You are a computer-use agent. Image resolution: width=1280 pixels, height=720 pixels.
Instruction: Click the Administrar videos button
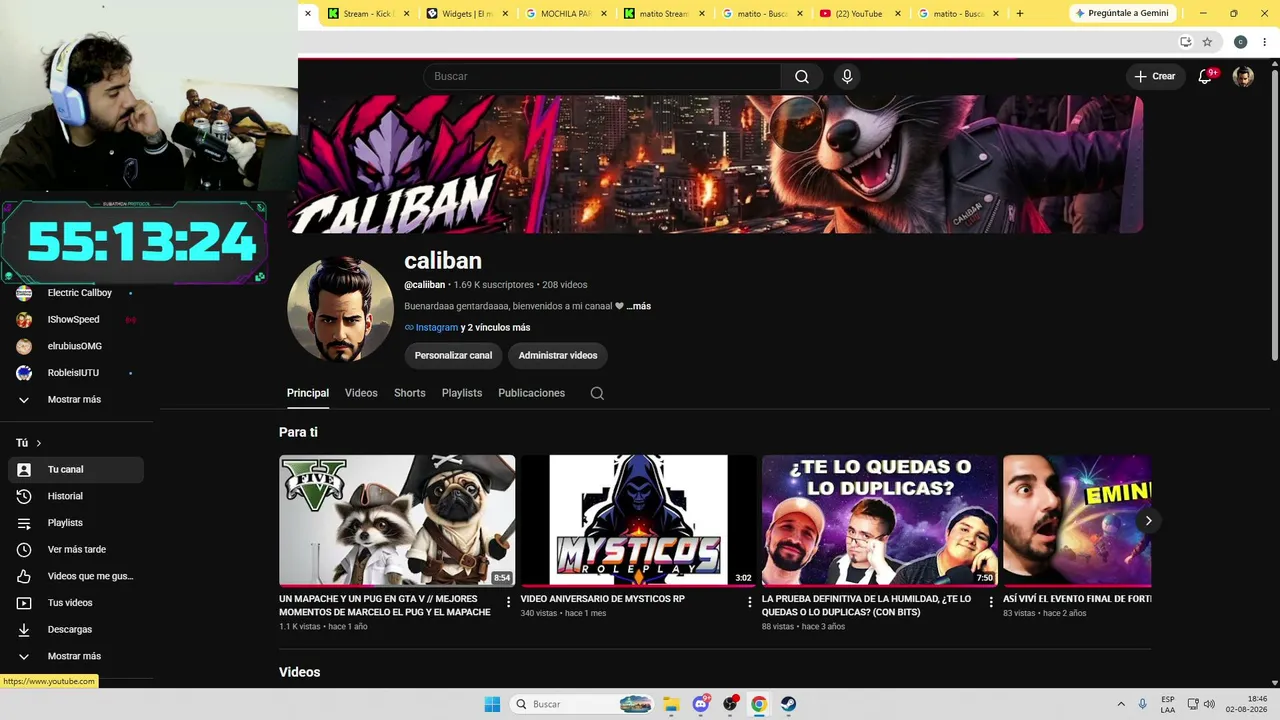point(558,355)
